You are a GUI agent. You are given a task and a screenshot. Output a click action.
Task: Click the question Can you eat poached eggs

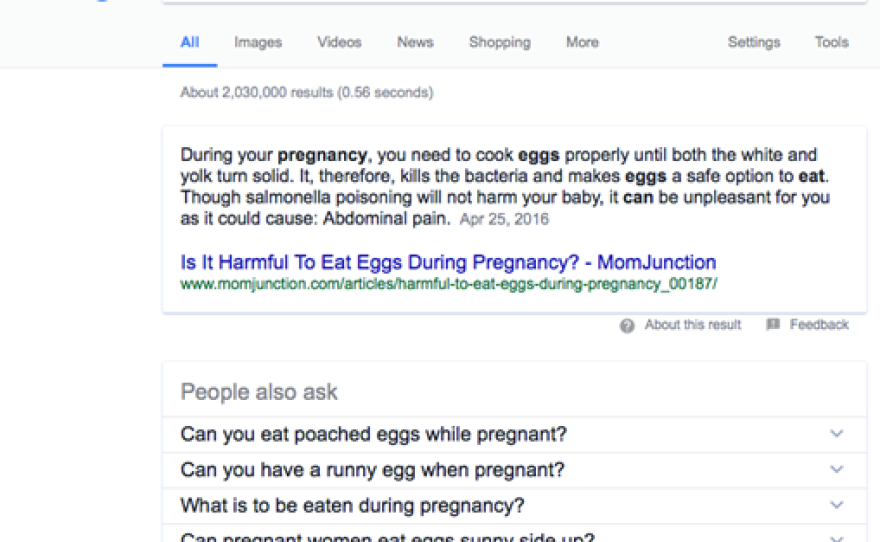(x=373, y=434)
